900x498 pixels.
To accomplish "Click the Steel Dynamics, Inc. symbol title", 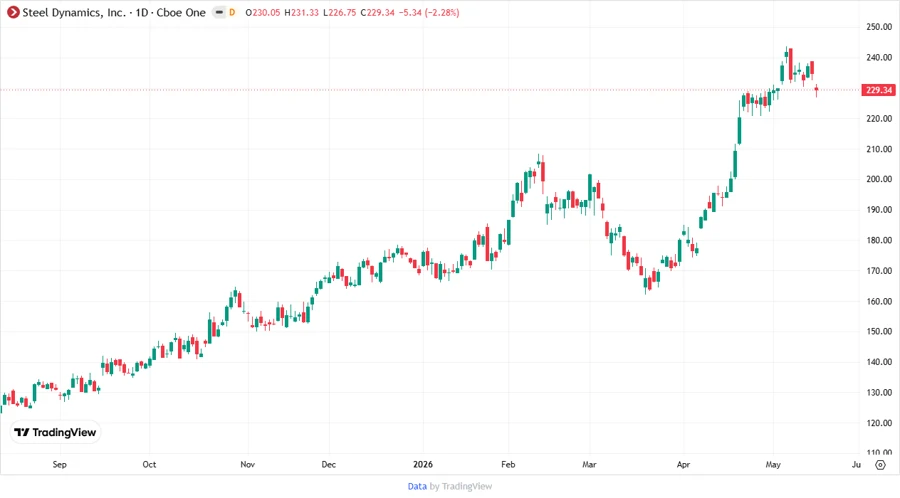I will pyautogui.click(x=73, y=13).
